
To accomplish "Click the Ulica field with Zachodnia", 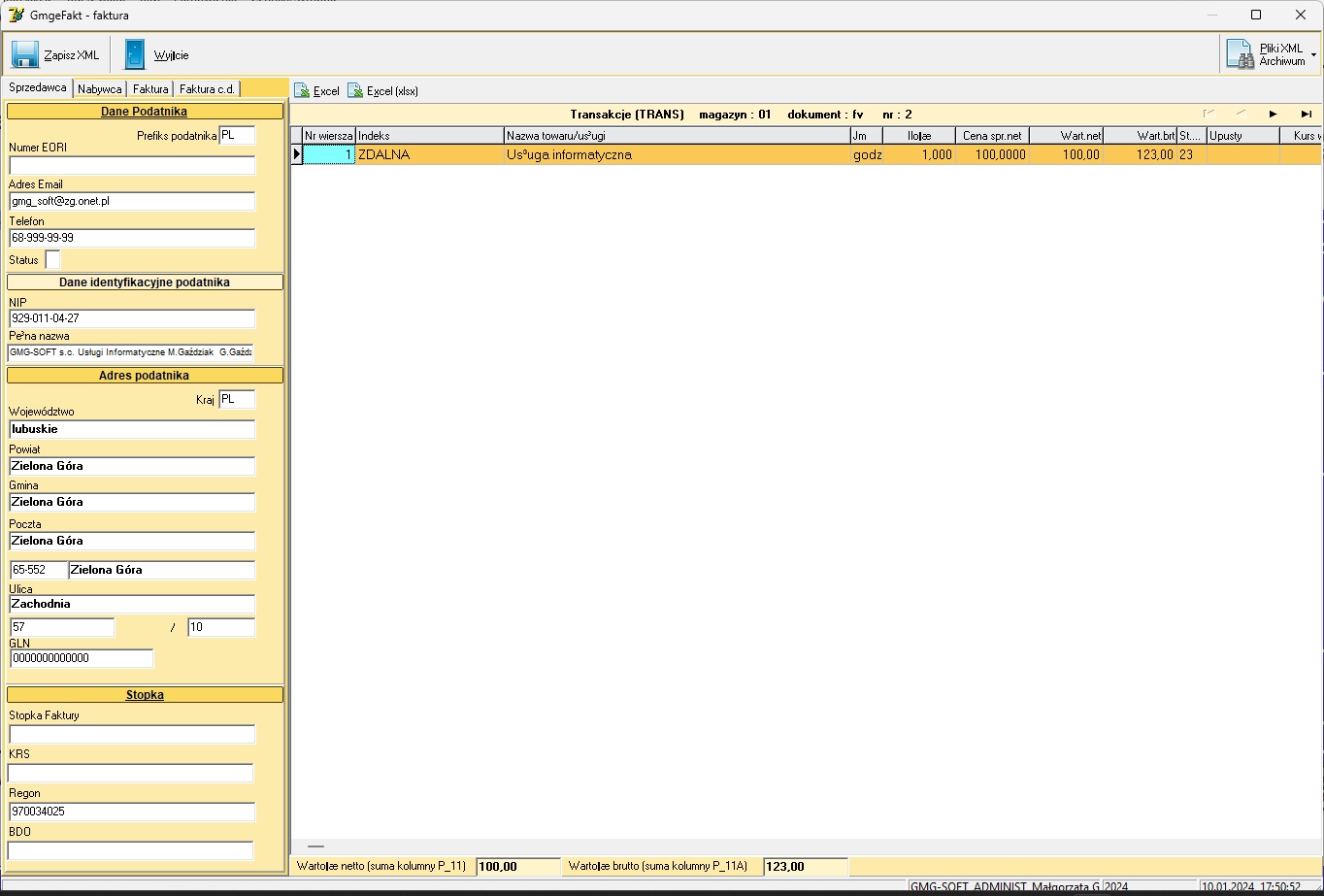I will click(132, 604).
